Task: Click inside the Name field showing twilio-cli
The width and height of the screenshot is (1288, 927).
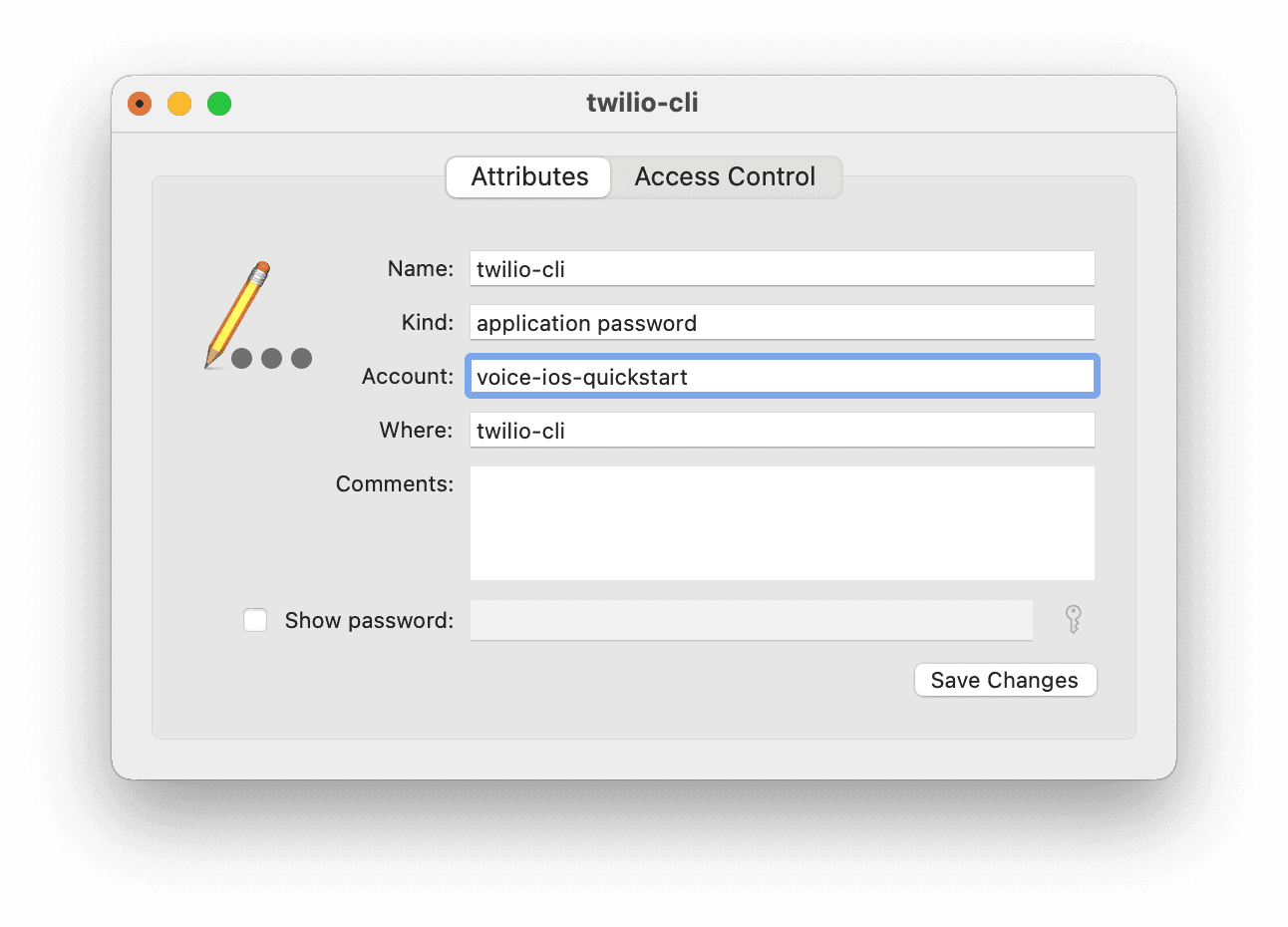Action: click(782, 268)
